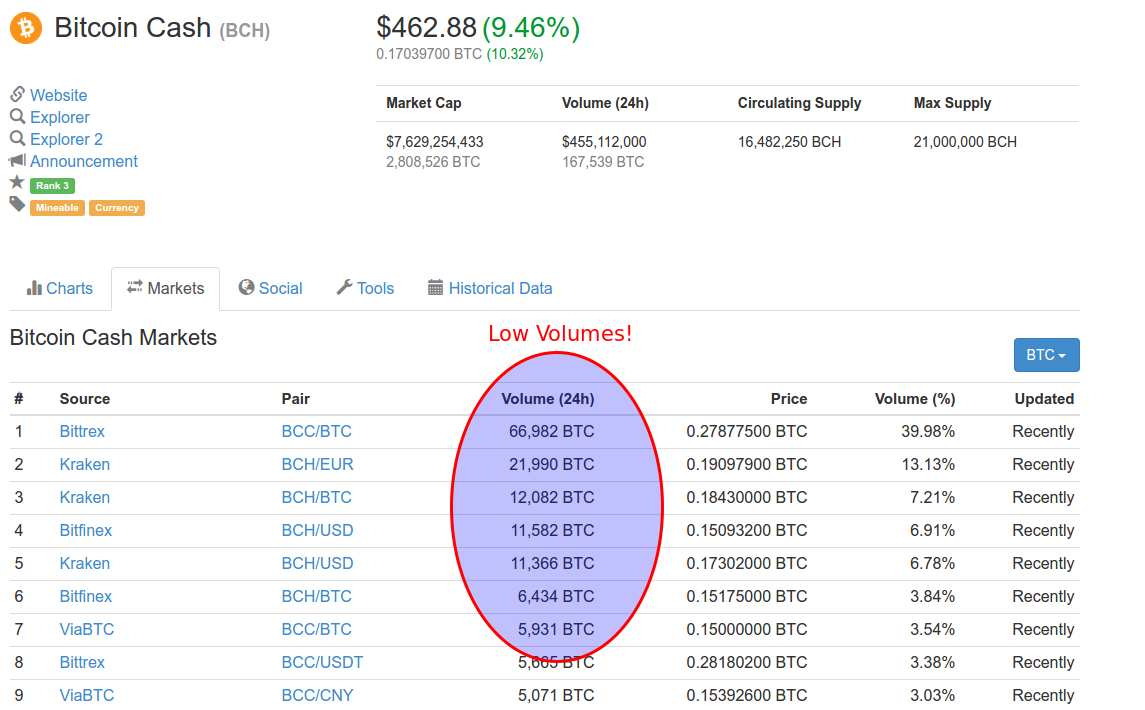Click the star icon next to Rank 3
The width and height of the screenshot is (1145, 710).
click(18, 183)
